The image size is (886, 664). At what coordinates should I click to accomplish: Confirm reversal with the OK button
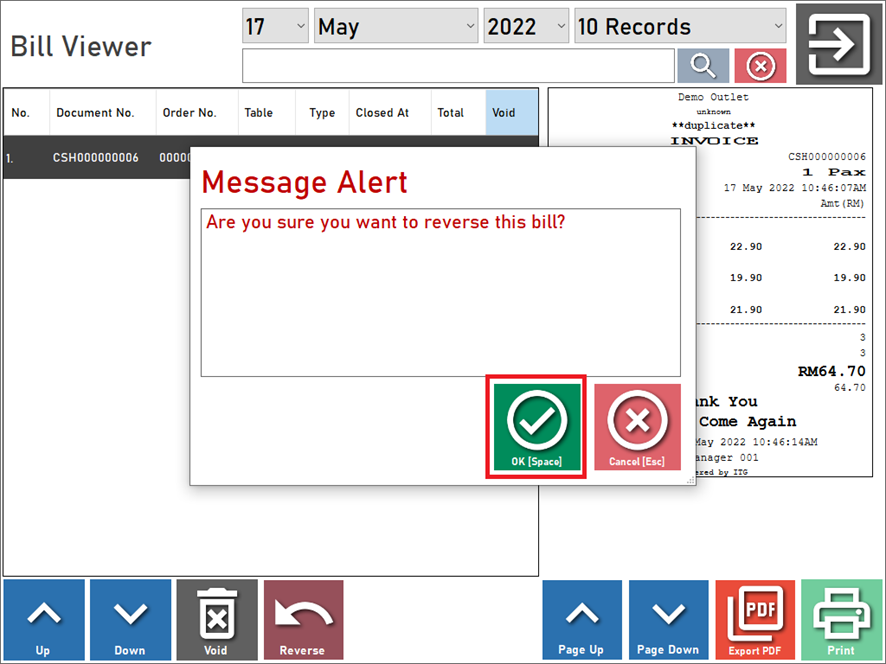[535, 427]
